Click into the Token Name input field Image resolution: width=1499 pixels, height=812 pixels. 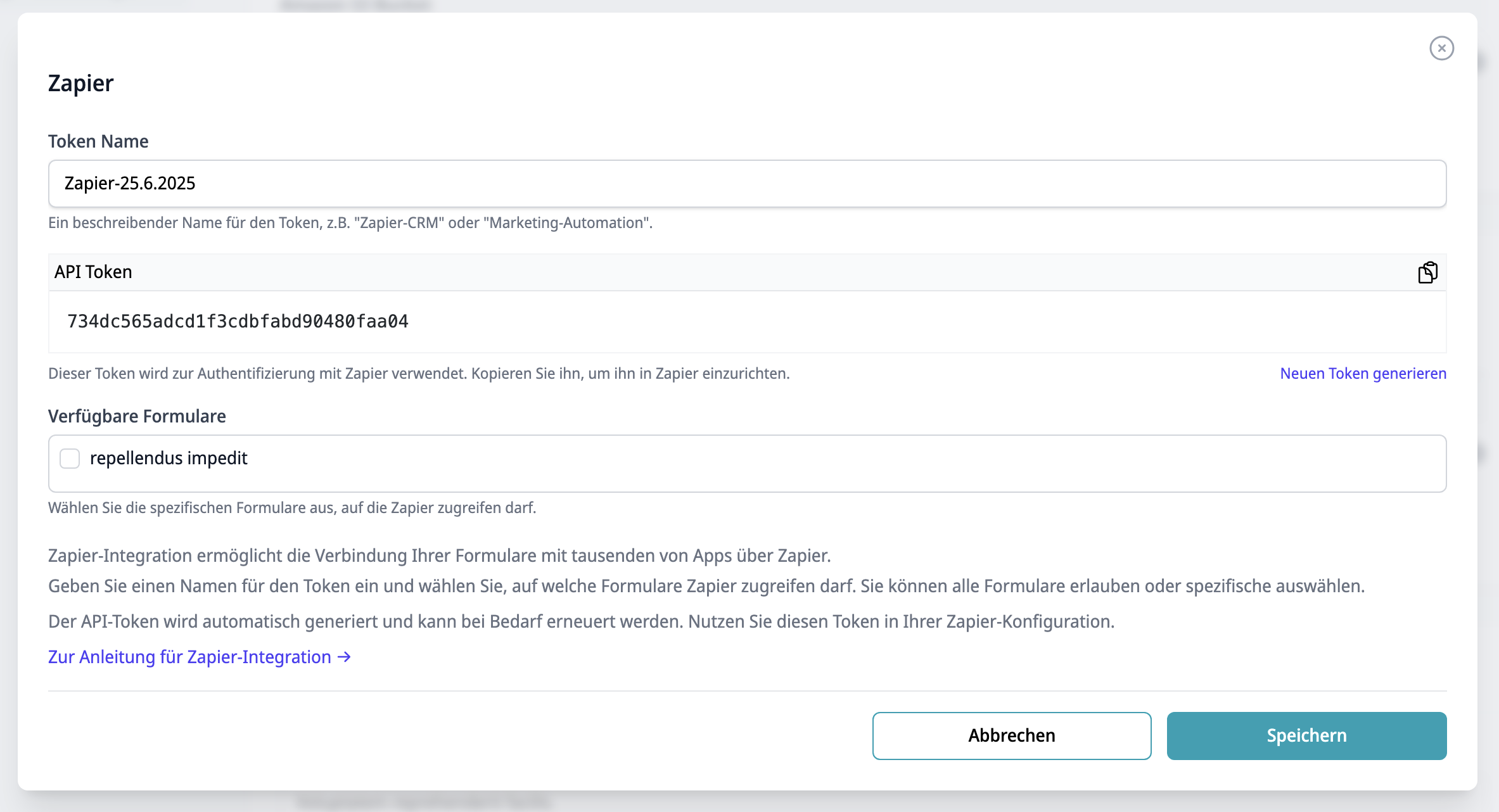(x=747, y=184)
